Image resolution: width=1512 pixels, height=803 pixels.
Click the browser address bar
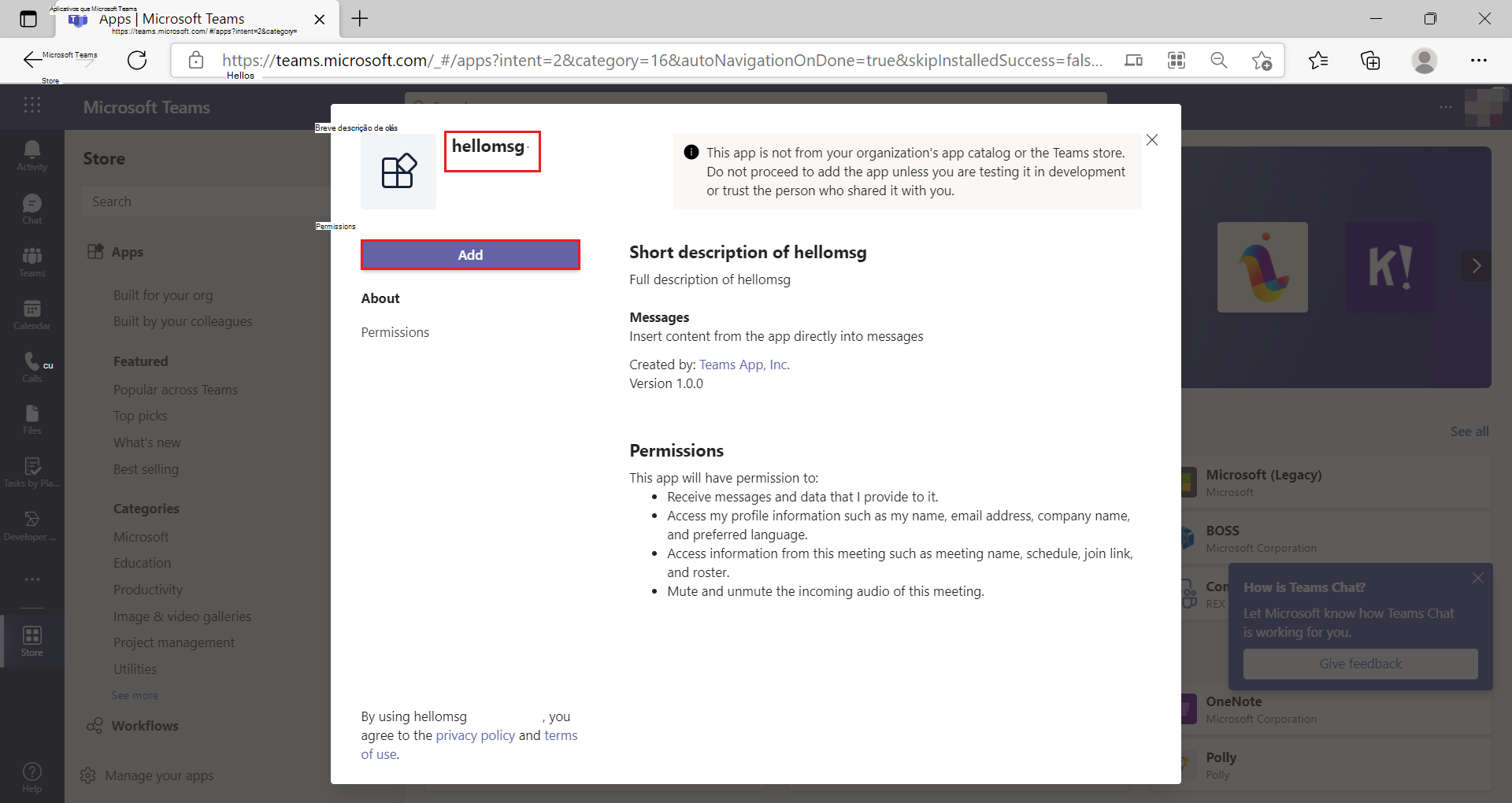(x=661, y=61)
